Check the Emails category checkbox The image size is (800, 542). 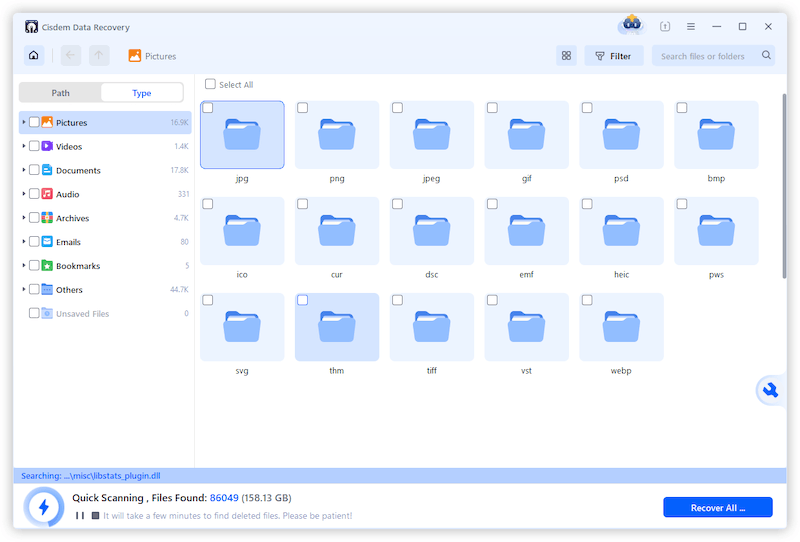pos(34,241)
